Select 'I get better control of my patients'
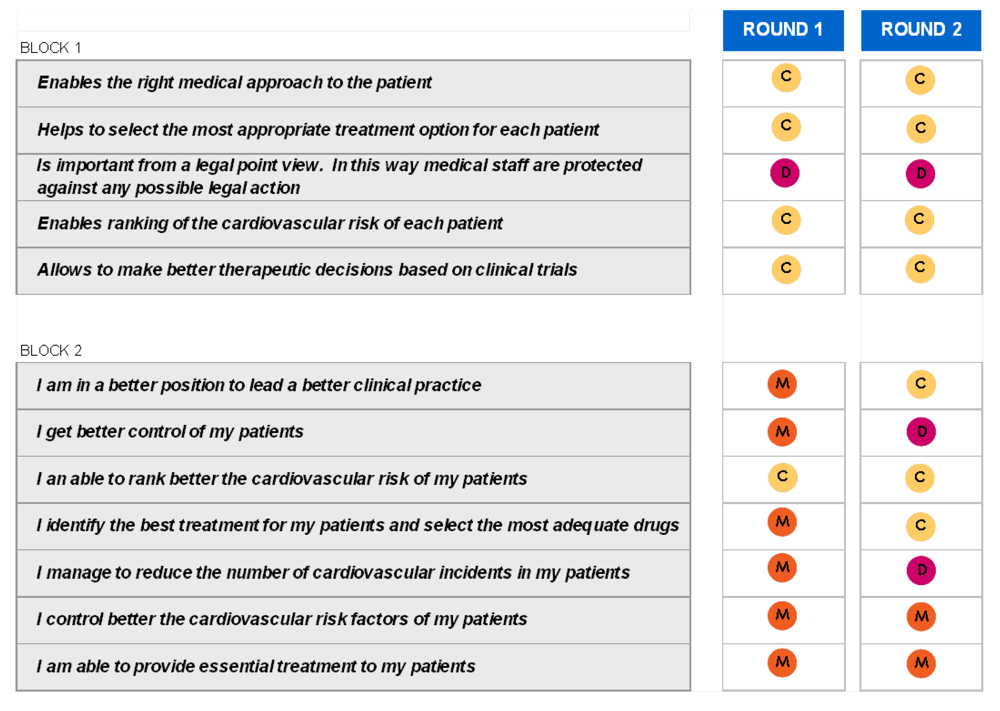This screenshot has width=1000, height=711. tap(353, 432)
